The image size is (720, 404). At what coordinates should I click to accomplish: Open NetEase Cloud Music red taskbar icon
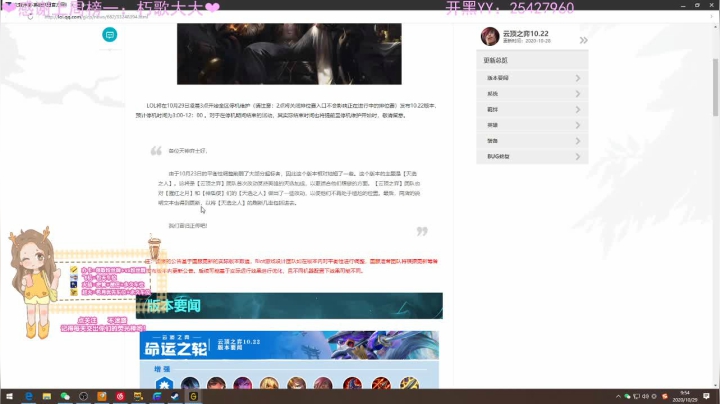(x=120, y=396)
